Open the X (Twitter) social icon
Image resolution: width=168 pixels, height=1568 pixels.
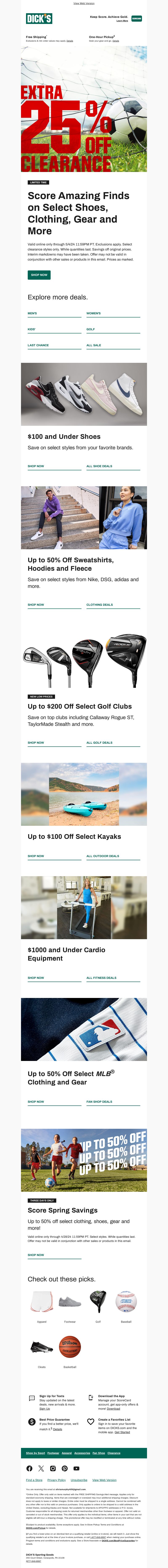[x=41, y=1469]
